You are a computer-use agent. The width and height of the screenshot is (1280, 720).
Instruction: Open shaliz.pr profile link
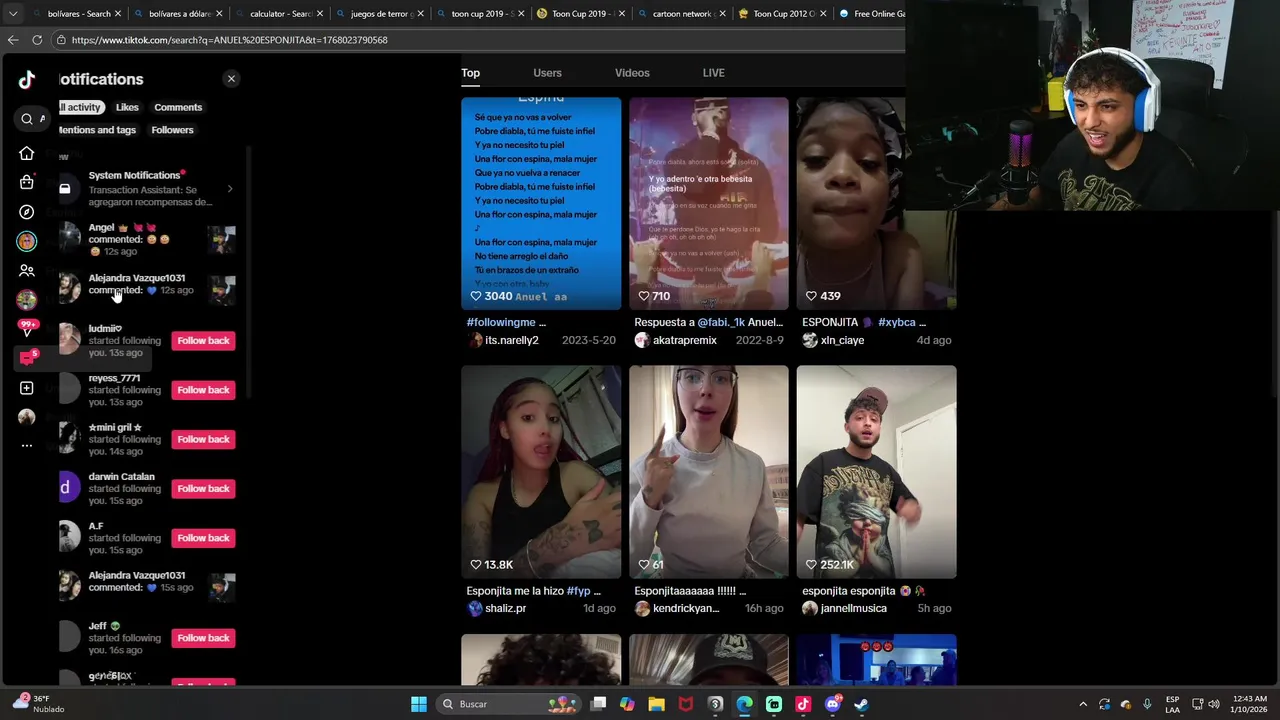[x=505, y=608]
